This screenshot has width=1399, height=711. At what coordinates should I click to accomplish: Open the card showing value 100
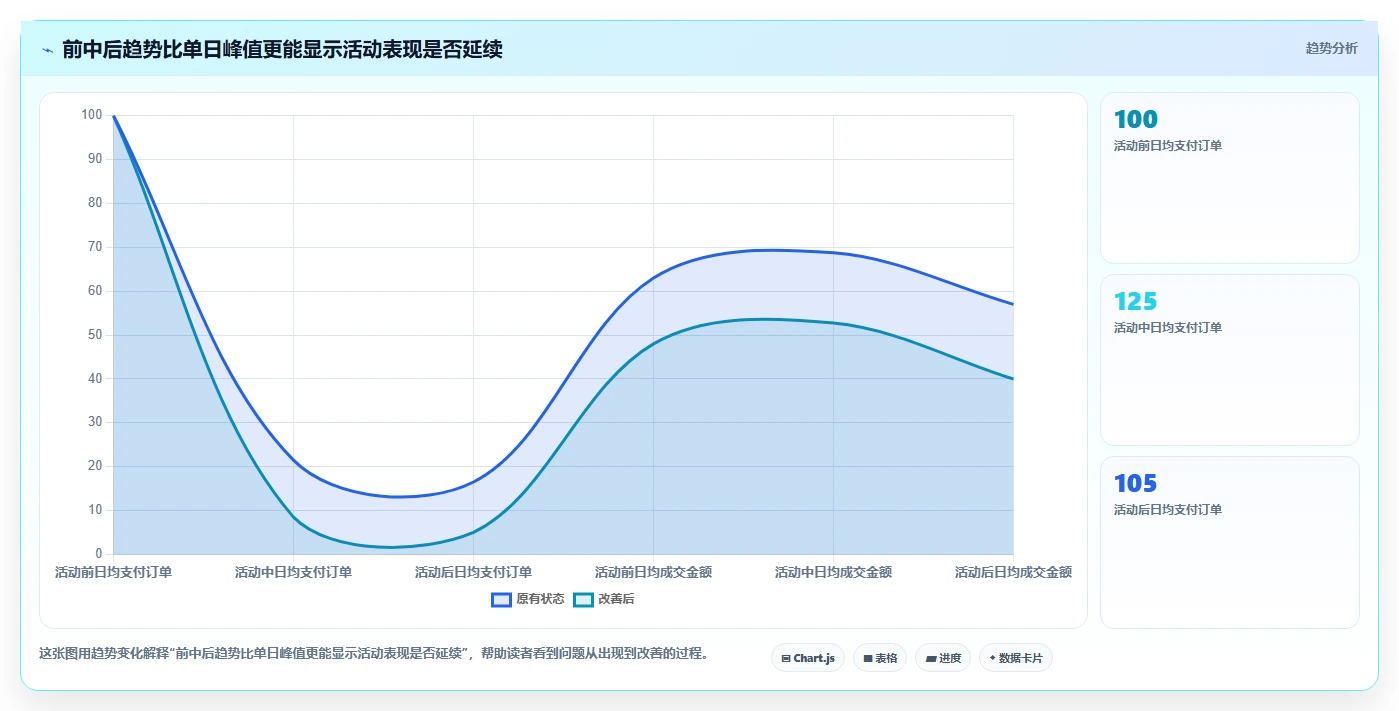click(1230, 178)
